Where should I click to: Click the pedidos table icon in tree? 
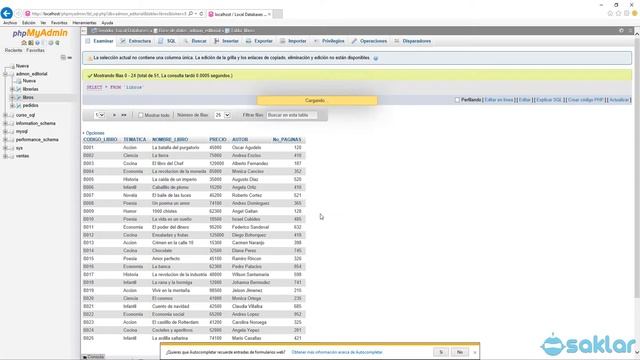point(18,105)
